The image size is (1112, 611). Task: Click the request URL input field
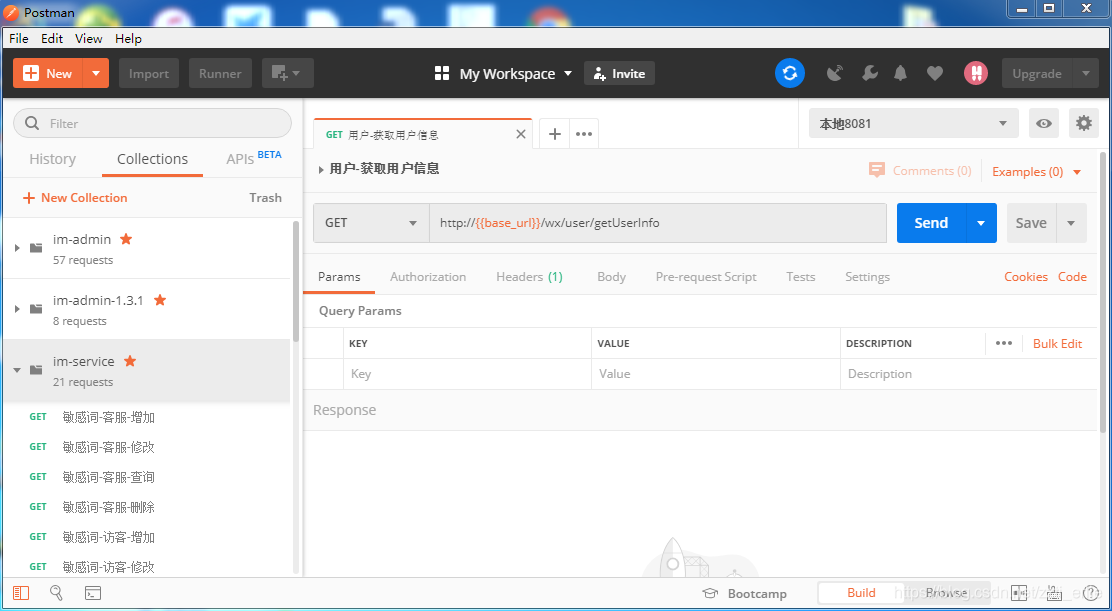[x=657, y=223]
